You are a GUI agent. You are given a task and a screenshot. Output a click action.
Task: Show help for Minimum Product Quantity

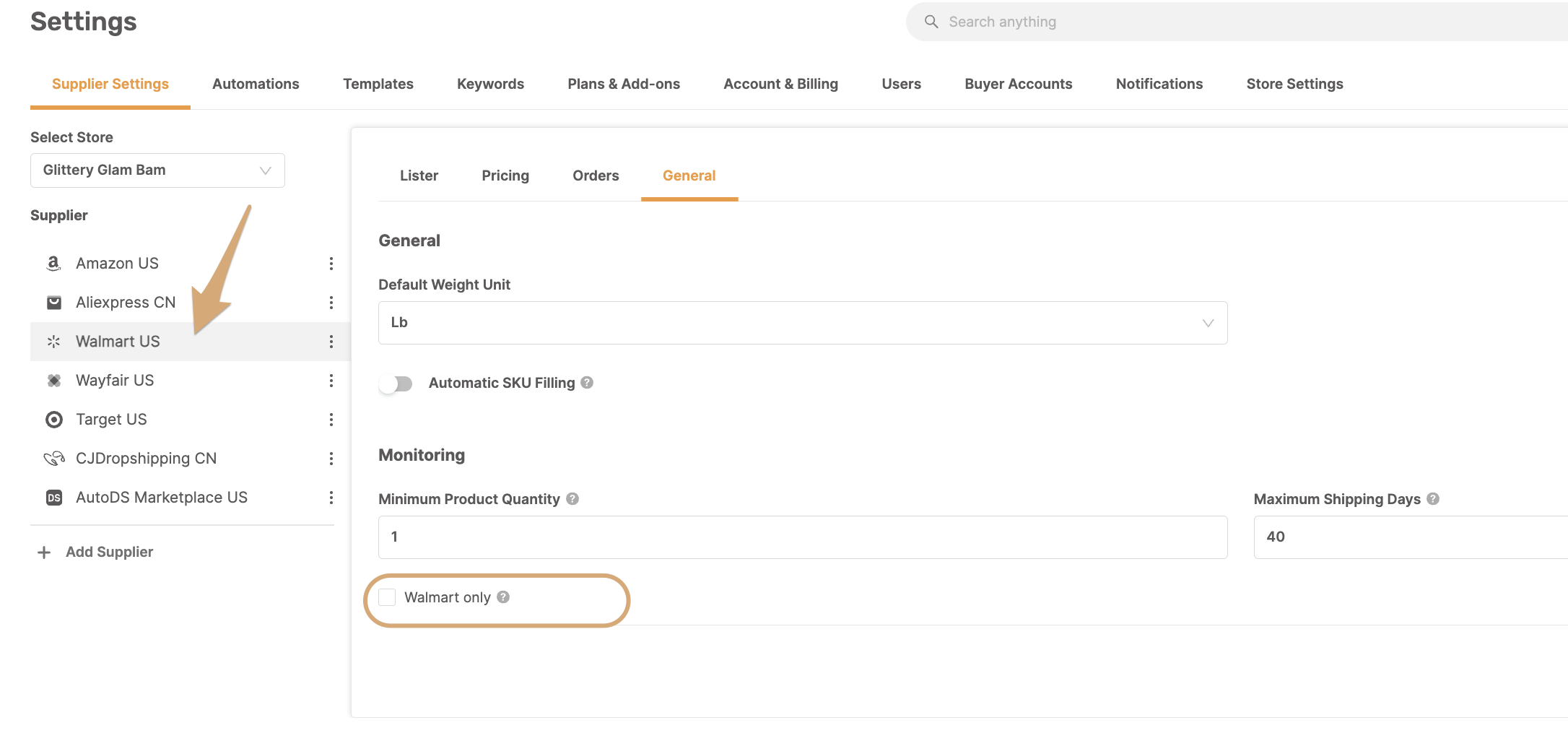[572, 499]
